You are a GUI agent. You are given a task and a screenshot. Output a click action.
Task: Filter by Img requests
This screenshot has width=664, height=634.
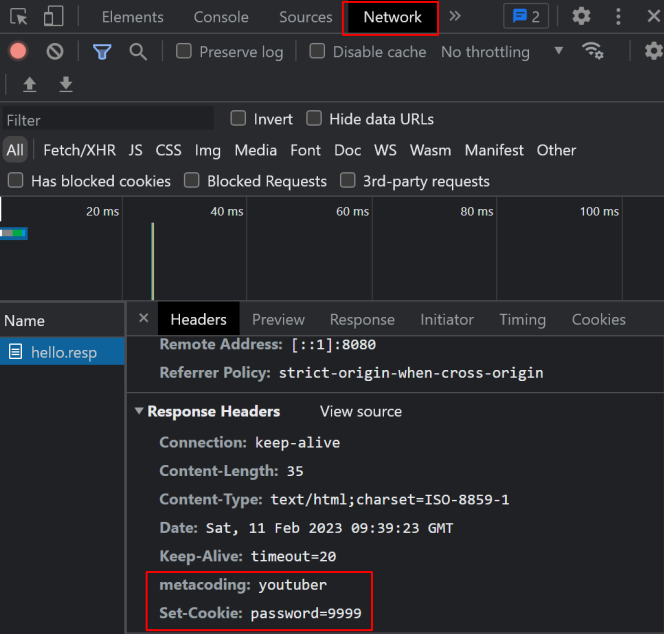pos(208,150)
